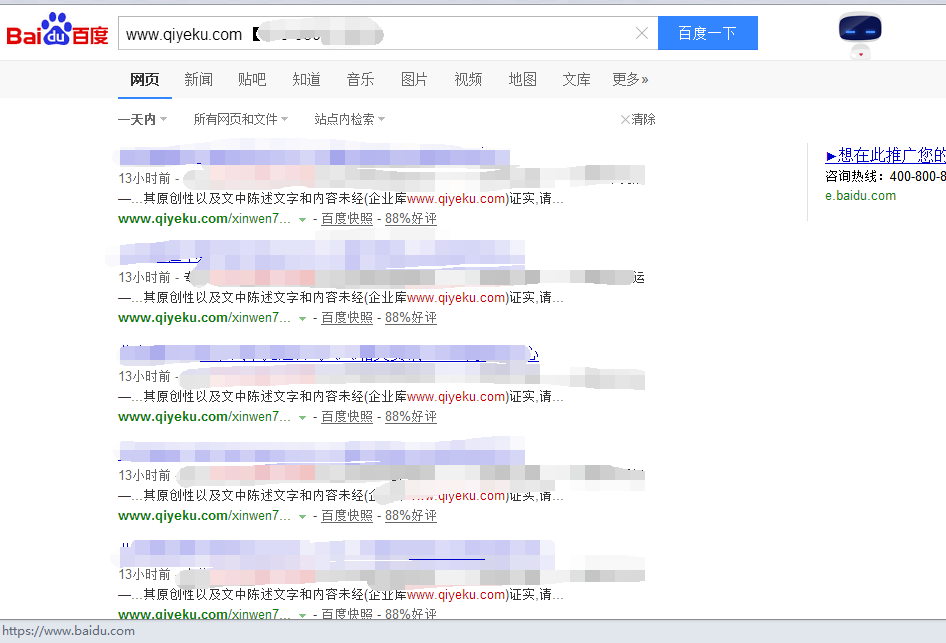Click the Baidu robot mascot icon
946x643 pixels.
(859, 31)
